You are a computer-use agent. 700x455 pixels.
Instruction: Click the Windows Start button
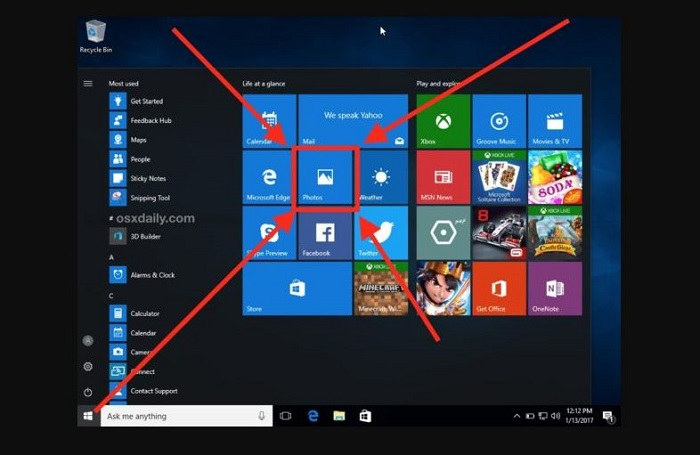(88, 416)
